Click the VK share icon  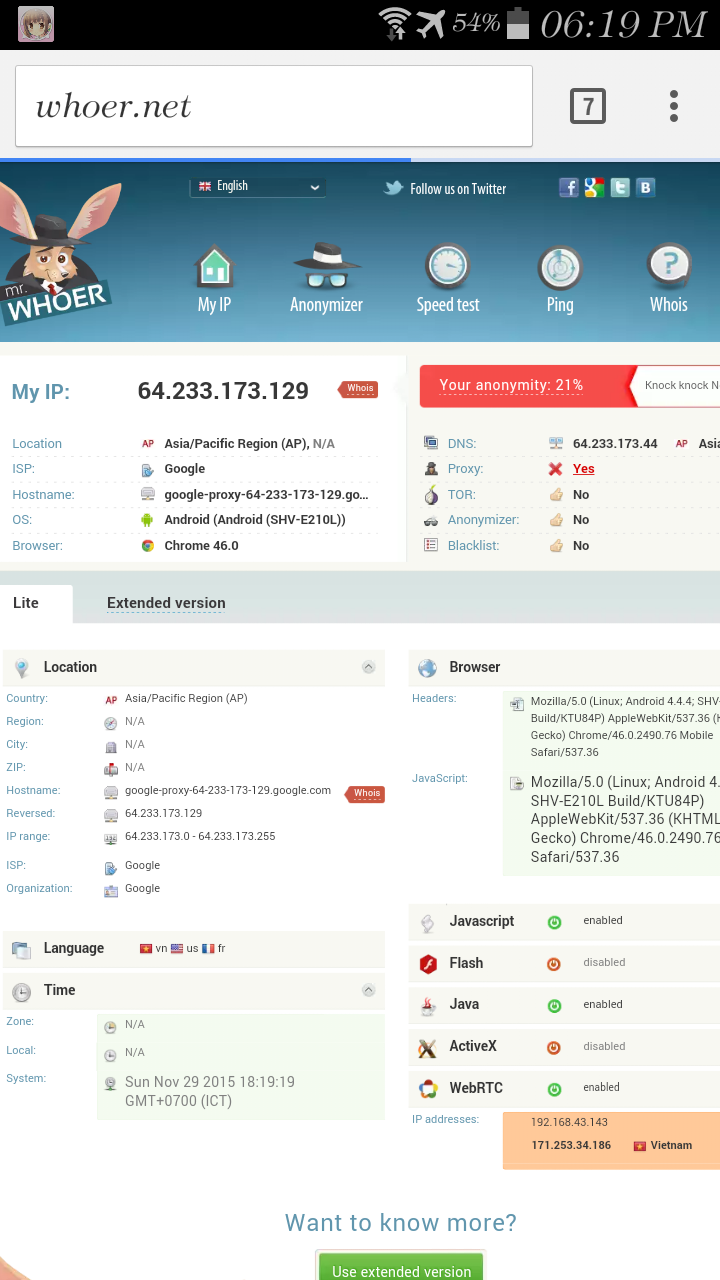(646, 187)
